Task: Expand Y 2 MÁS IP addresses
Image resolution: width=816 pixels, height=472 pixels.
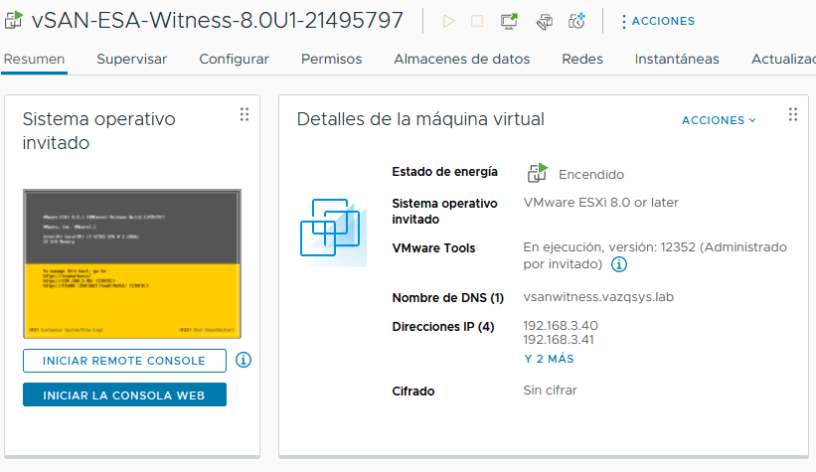Action: (x=549, y=358)
